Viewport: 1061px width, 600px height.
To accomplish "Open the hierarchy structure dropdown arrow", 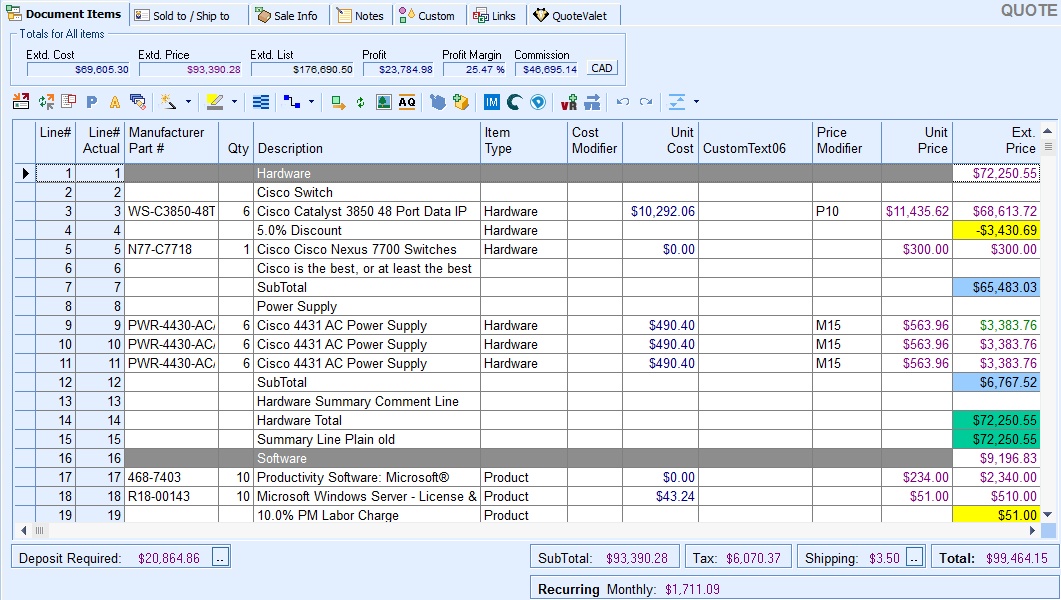I will [311, 102].
